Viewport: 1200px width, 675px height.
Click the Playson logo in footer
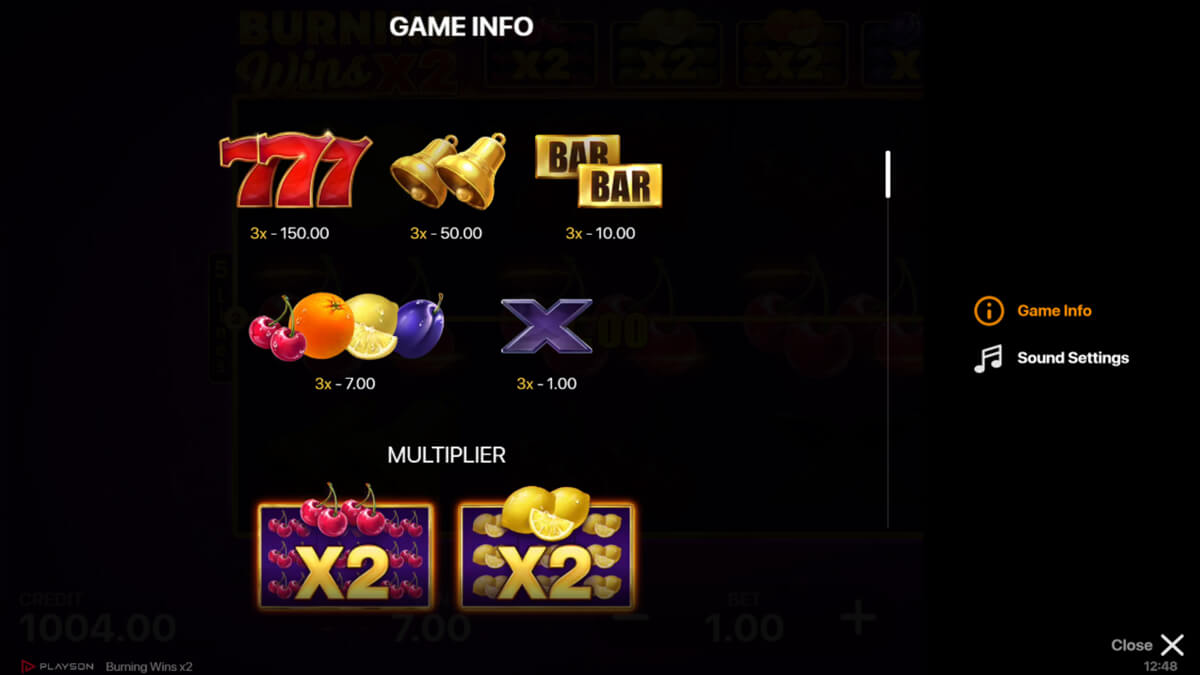pos(57,666)
